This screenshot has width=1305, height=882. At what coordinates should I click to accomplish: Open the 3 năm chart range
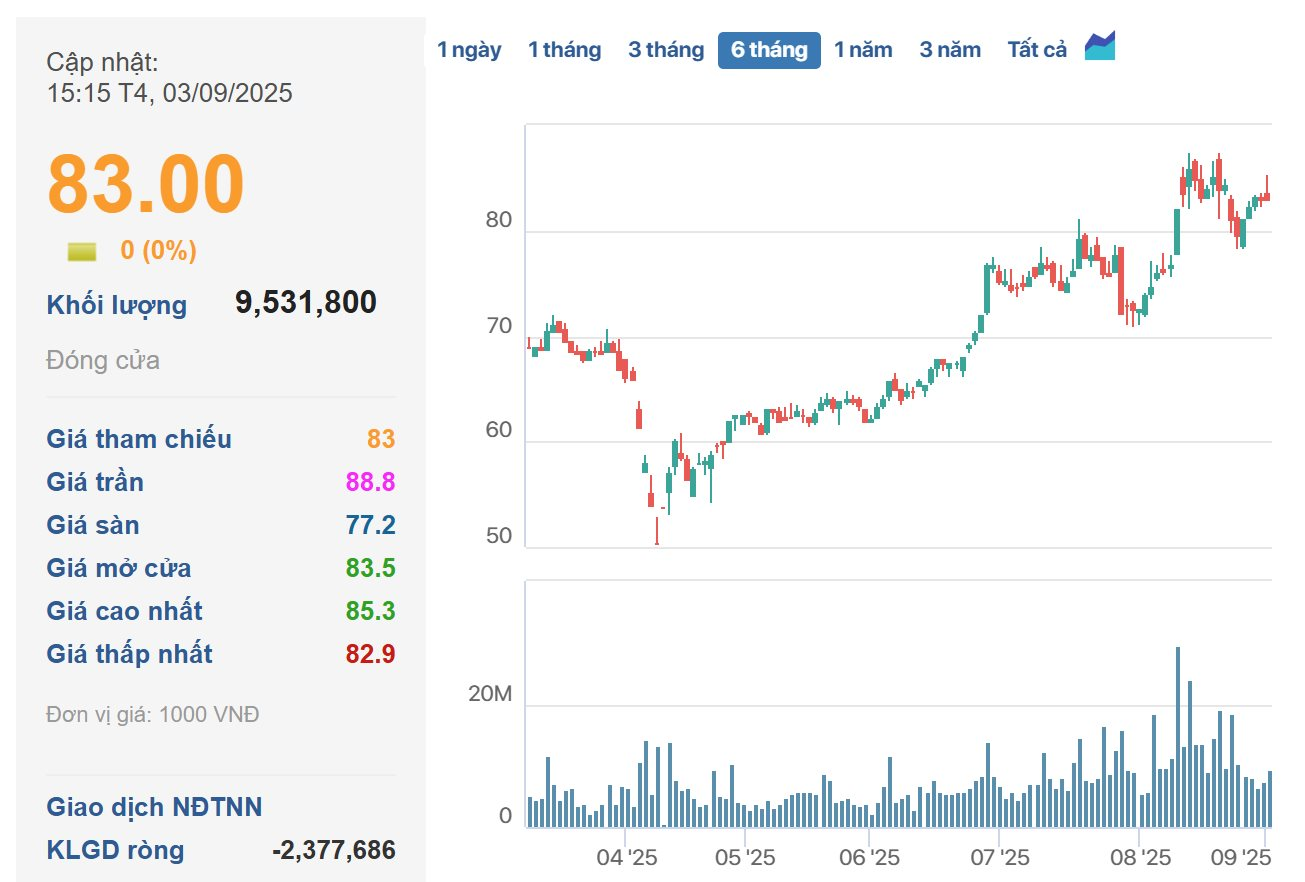click(950, 50)
